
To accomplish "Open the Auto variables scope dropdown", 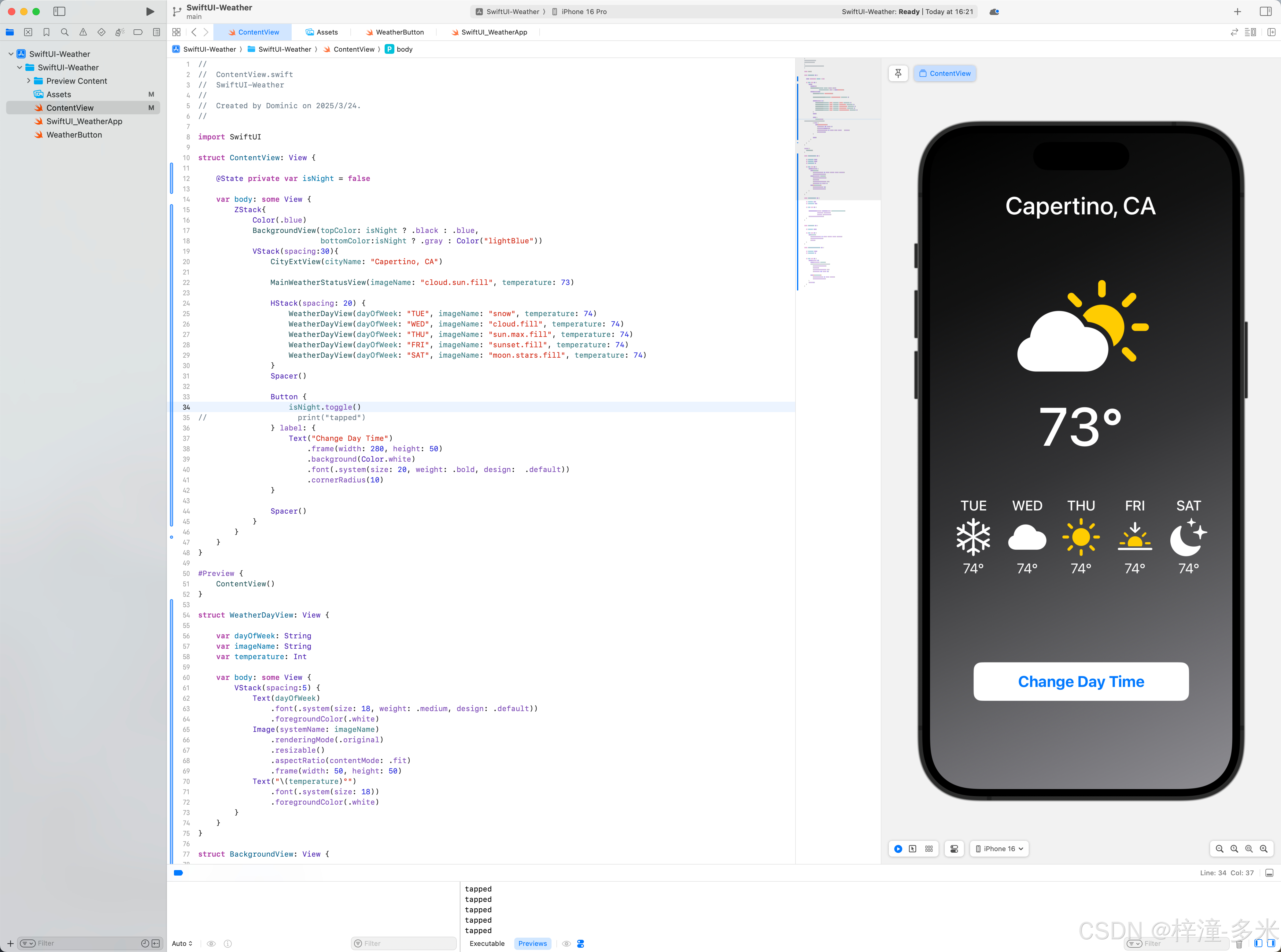I will pos(182,944).
